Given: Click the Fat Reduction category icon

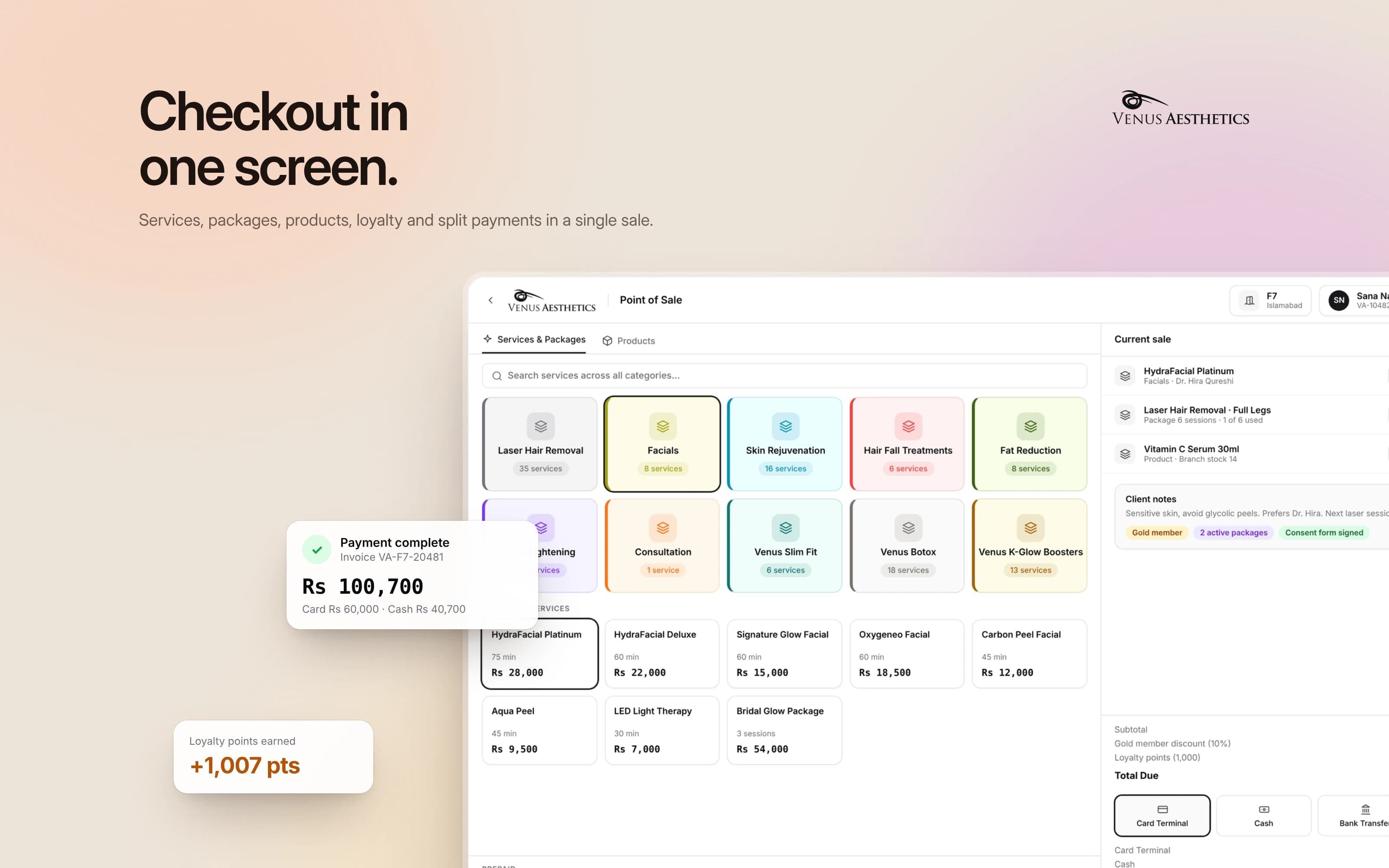Looking at the screenshot, I should [x=1030, y=426].
